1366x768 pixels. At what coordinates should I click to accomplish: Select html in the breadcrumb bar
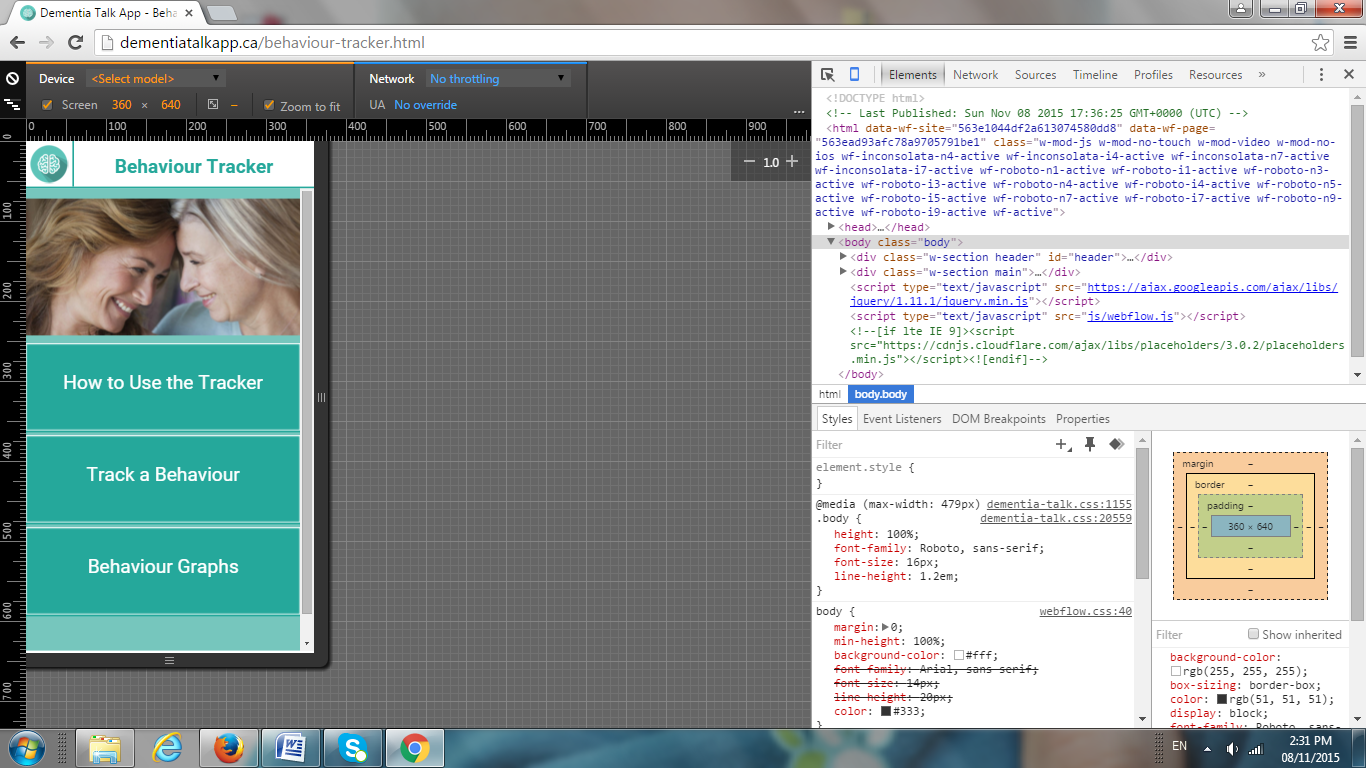pyautogui.click(x=830, y=395)
